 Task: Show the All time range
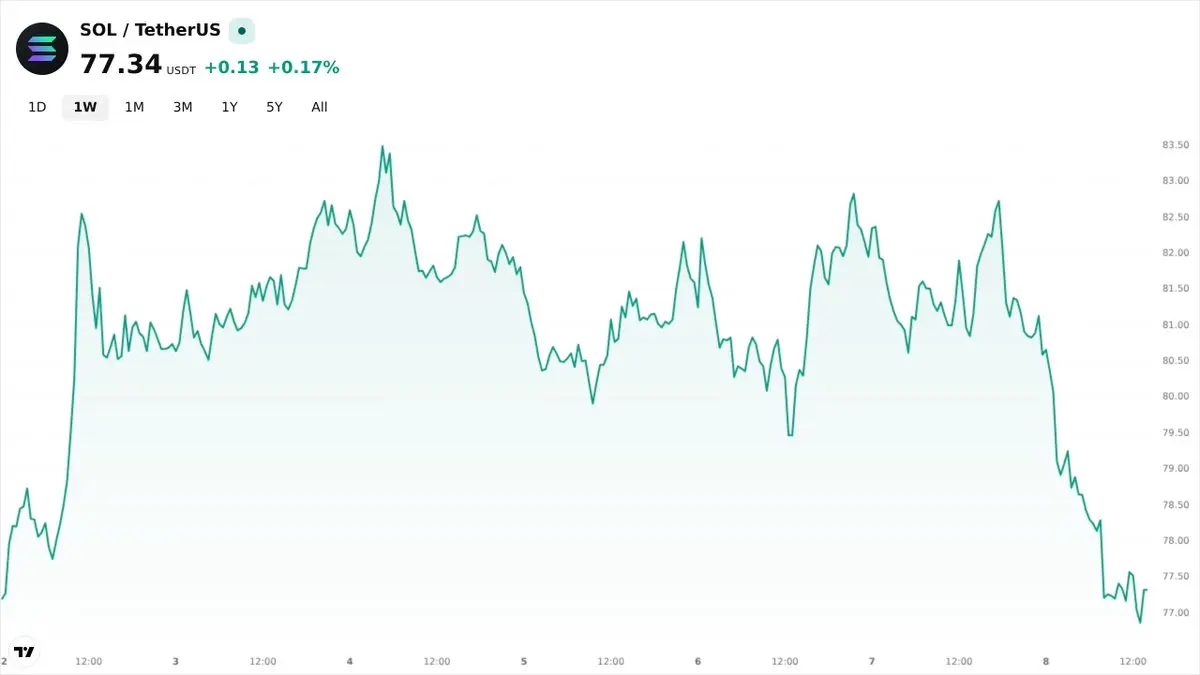coord(319,107)
